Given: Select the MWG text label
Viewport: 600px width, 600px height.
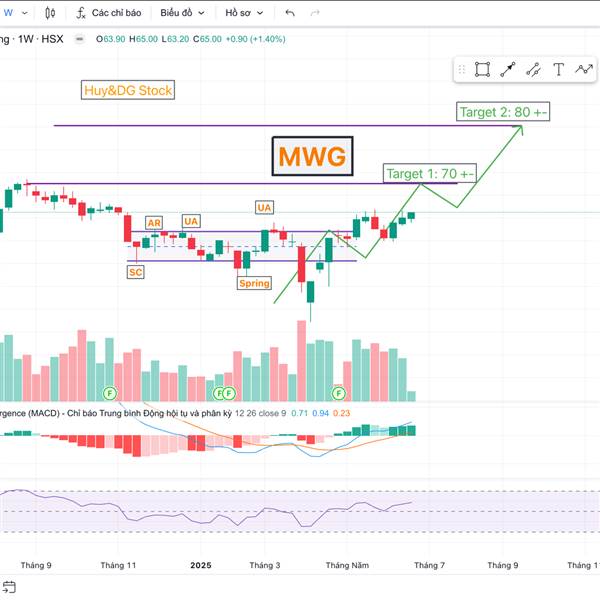Looking at the screenshot, I should [312, 156].
